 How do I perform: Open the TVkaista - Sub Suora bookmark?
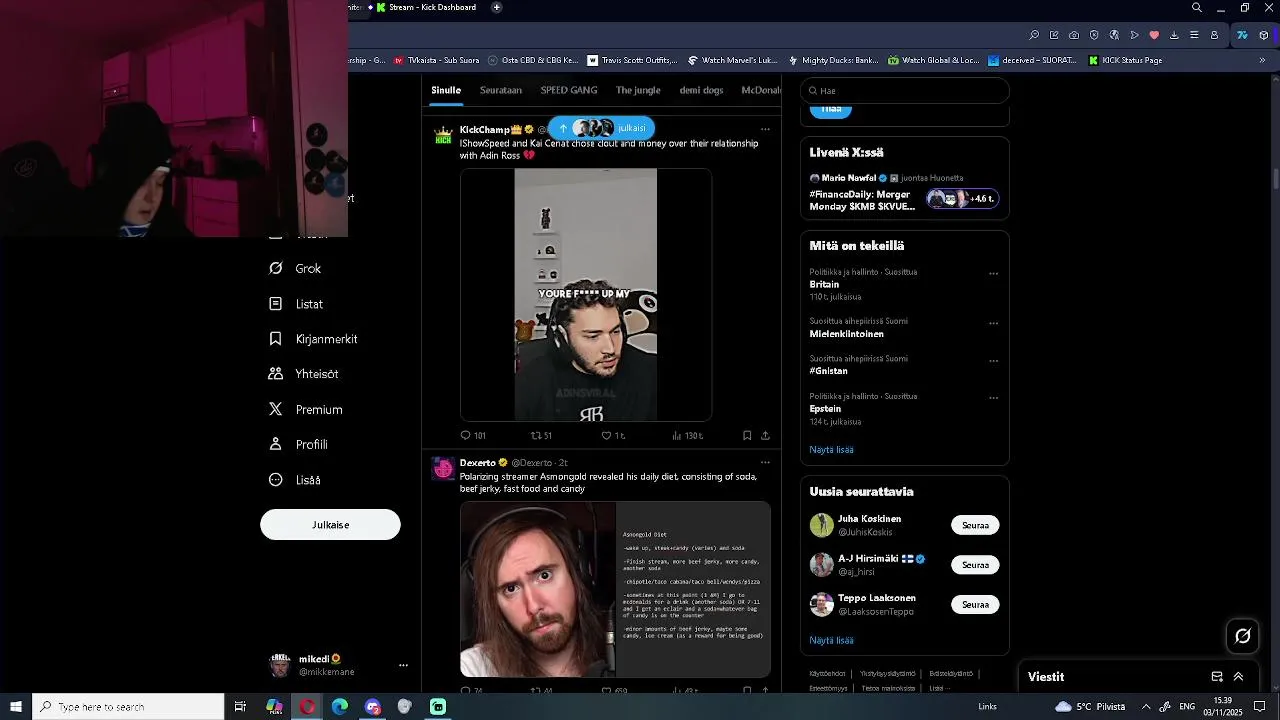pyautogui.click(x=437, y=60)
